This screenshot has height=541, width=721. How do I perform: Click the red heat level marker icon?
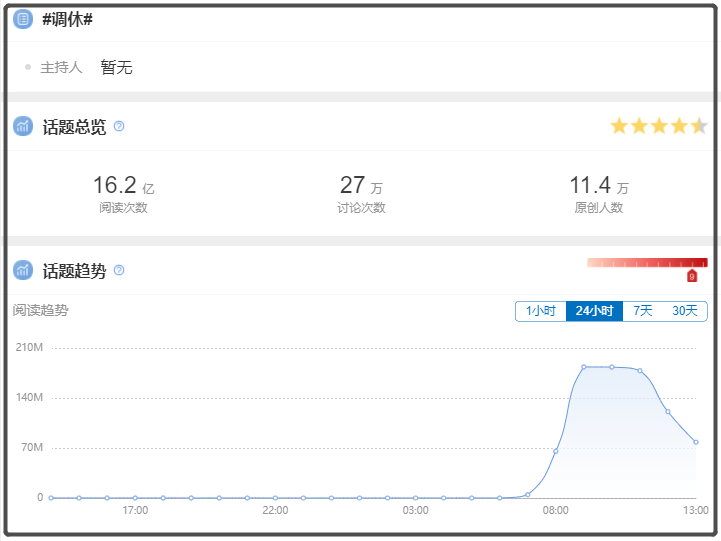(x=692, y=276)
